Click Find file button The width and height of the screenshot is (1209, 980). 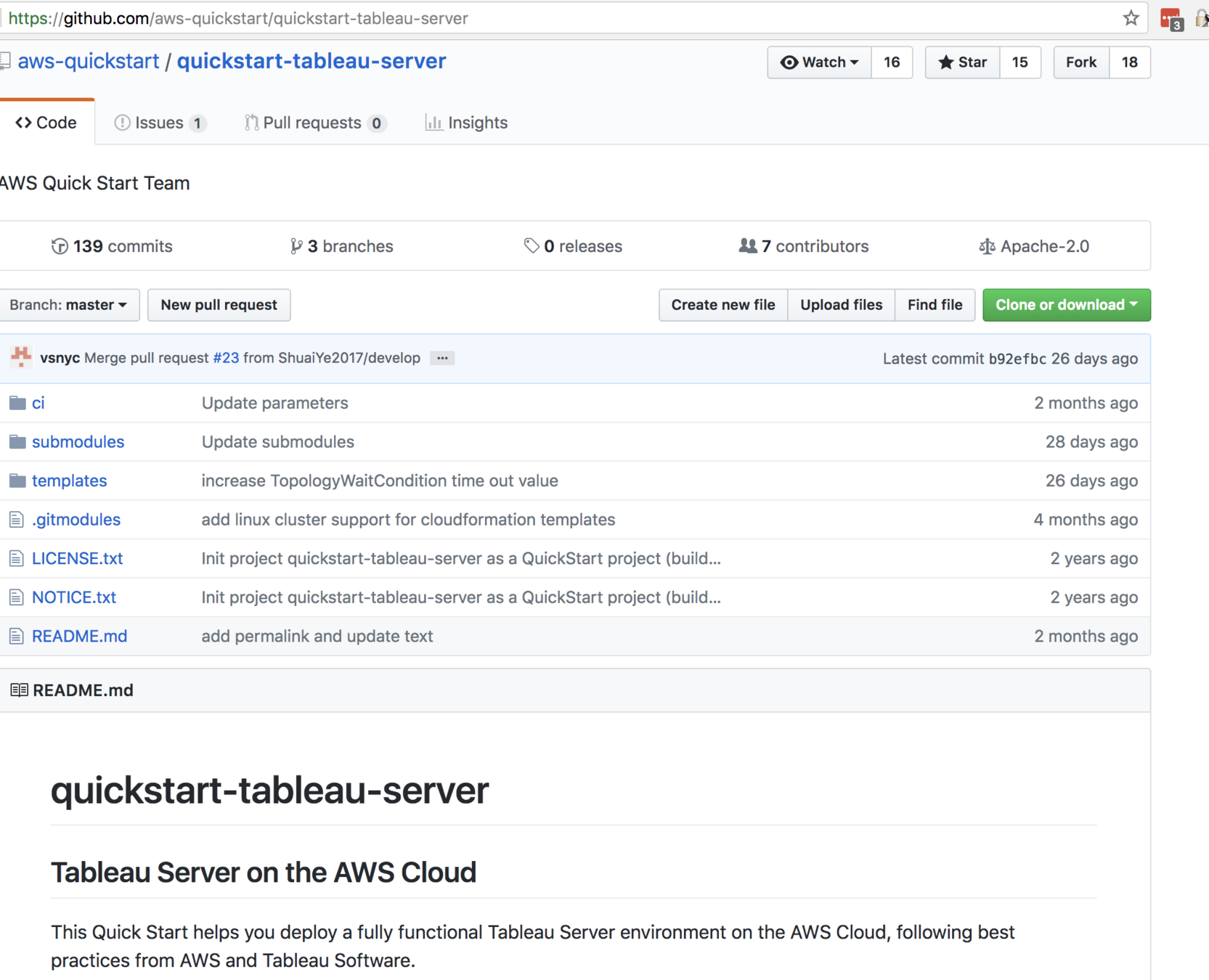tap(935, 305)
